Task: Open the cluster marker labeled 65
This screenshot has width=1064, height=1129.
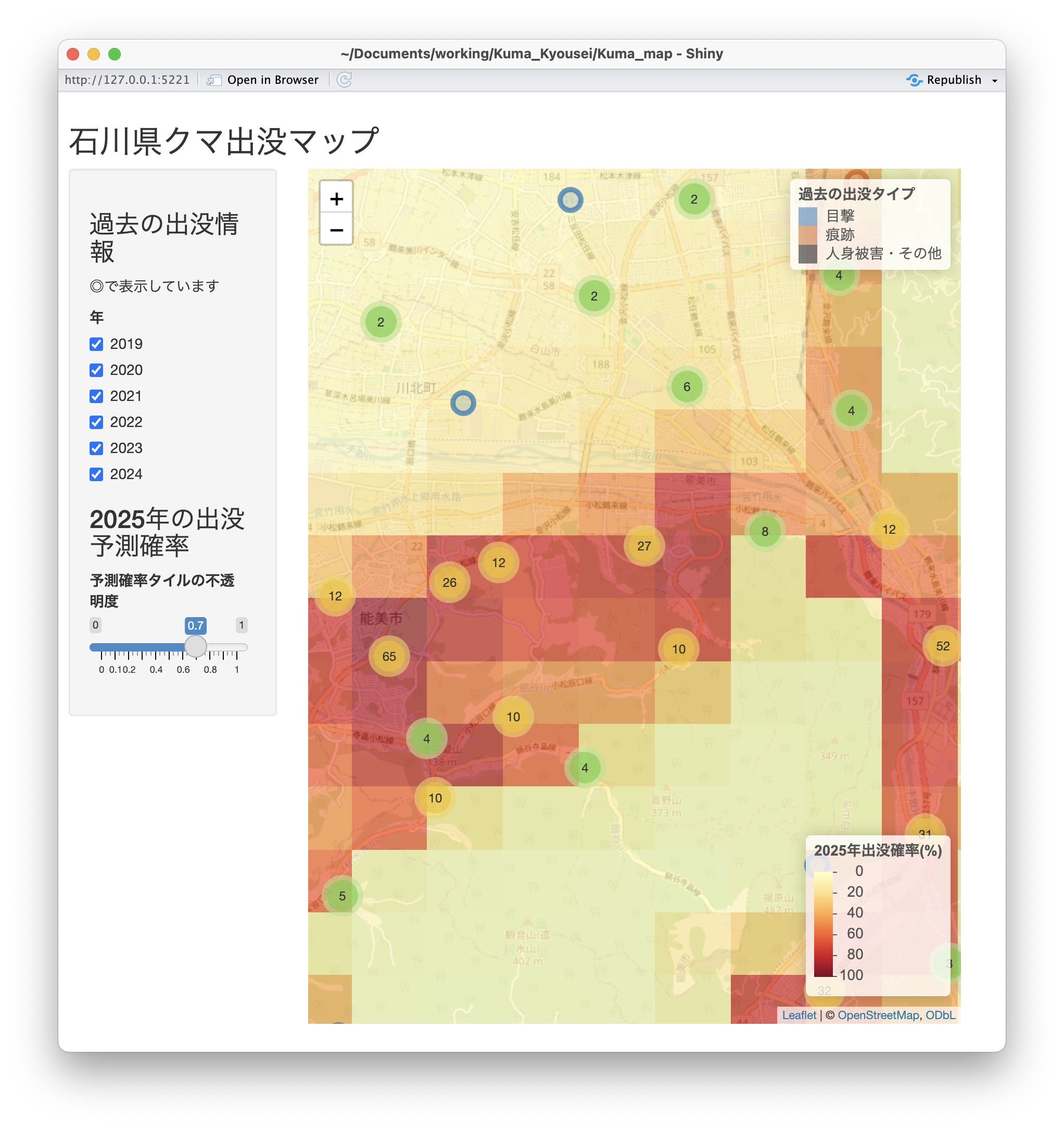Action: pyautogui.click(x=389, y=656)
